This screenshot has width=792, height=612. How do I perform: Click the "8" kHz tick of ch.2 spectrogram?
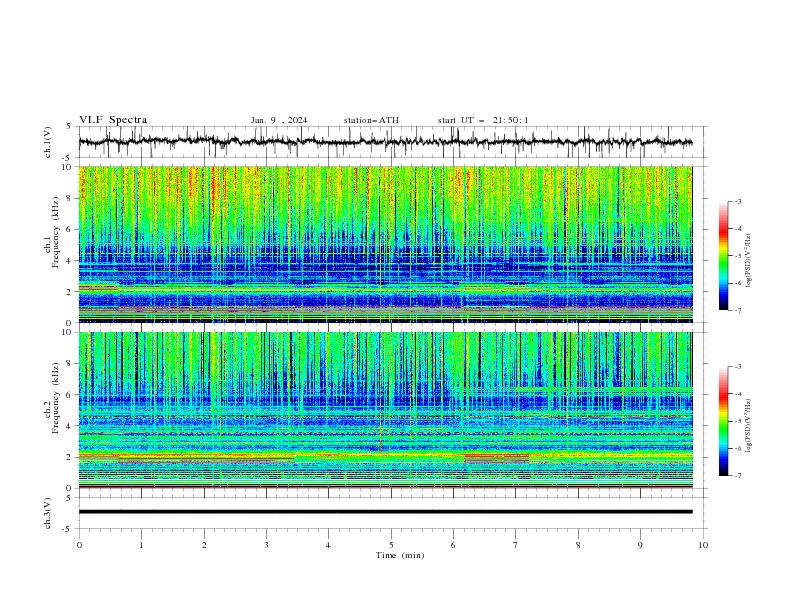click(70, 364)
